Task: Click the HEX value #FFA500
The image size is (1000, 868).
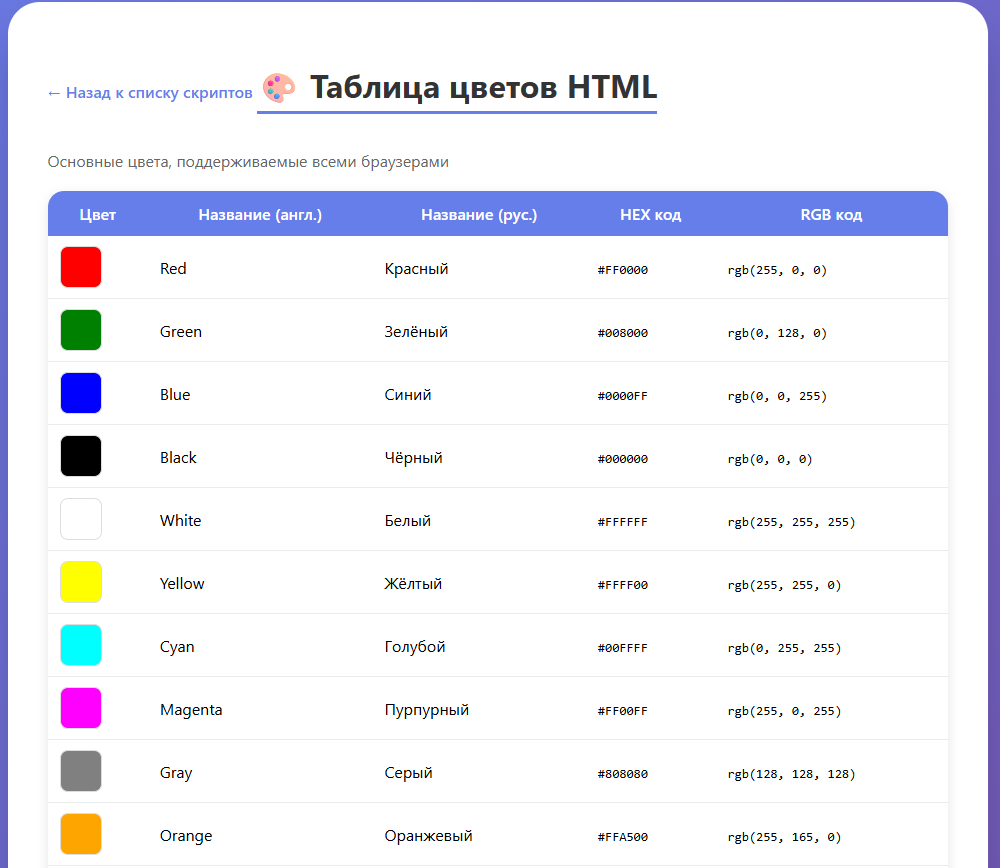Action: click(x=622, y=837)
